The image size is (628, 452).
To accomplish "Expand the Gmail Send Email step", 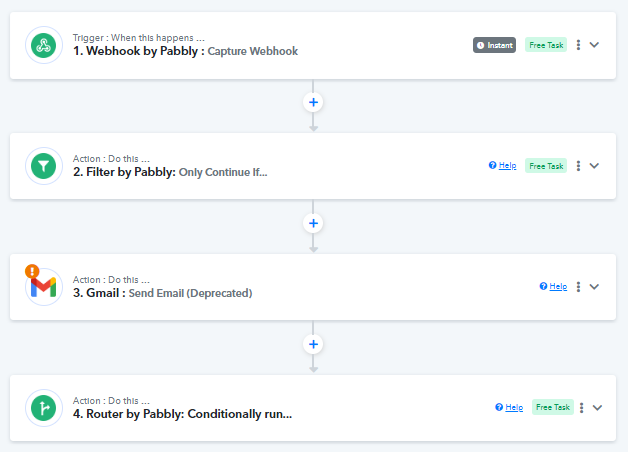I will pyautogui.click(x=594, y=287).
